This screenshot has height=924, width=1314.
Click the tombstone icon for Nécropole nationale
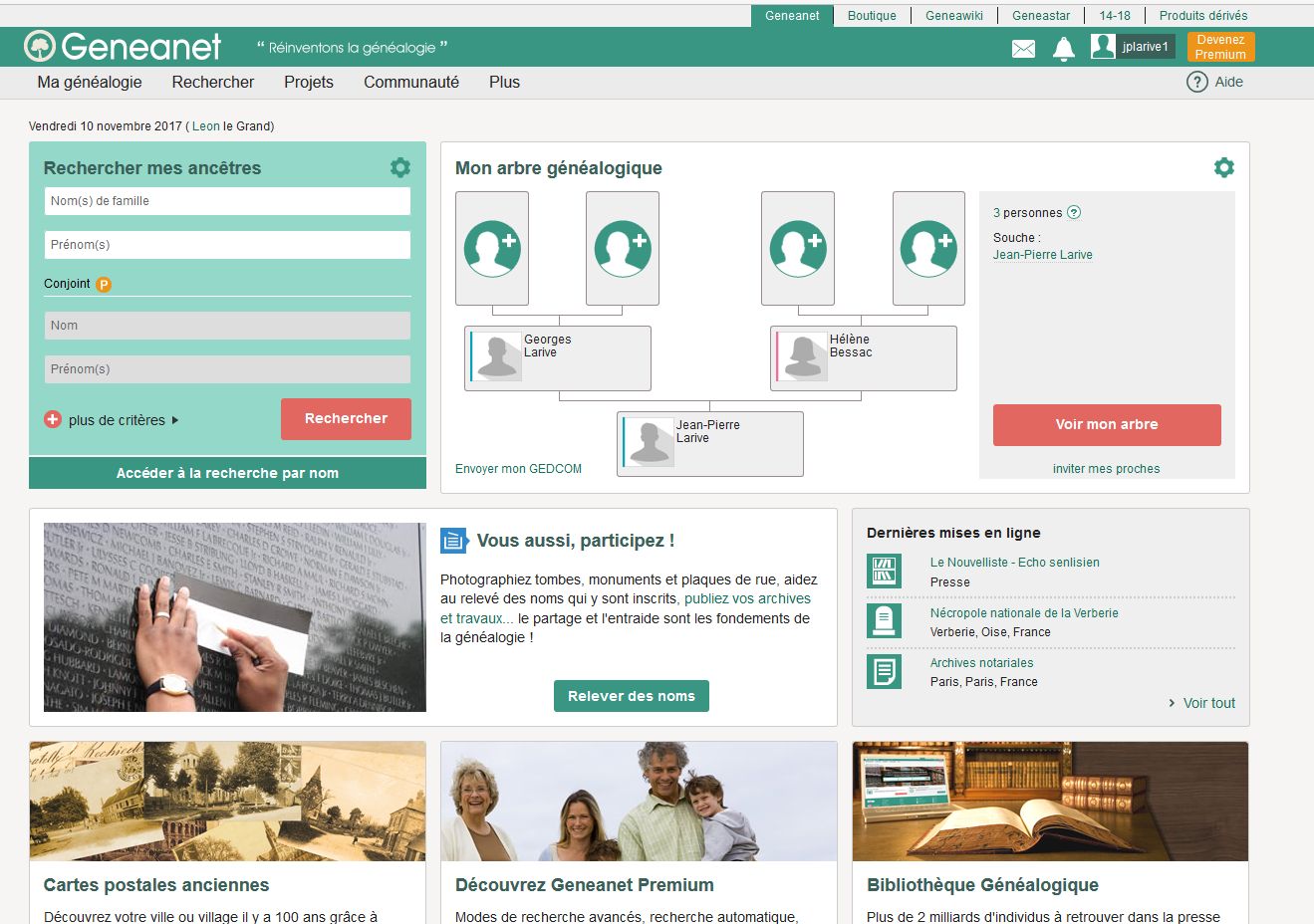(x=884, y=620)
